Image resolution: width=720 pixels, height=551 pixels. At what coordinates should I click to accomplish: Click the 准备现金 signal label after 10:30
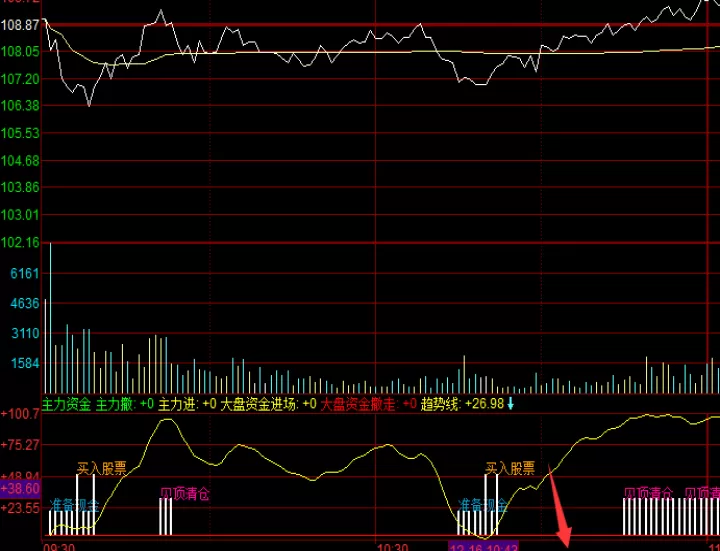pos(483,506)
